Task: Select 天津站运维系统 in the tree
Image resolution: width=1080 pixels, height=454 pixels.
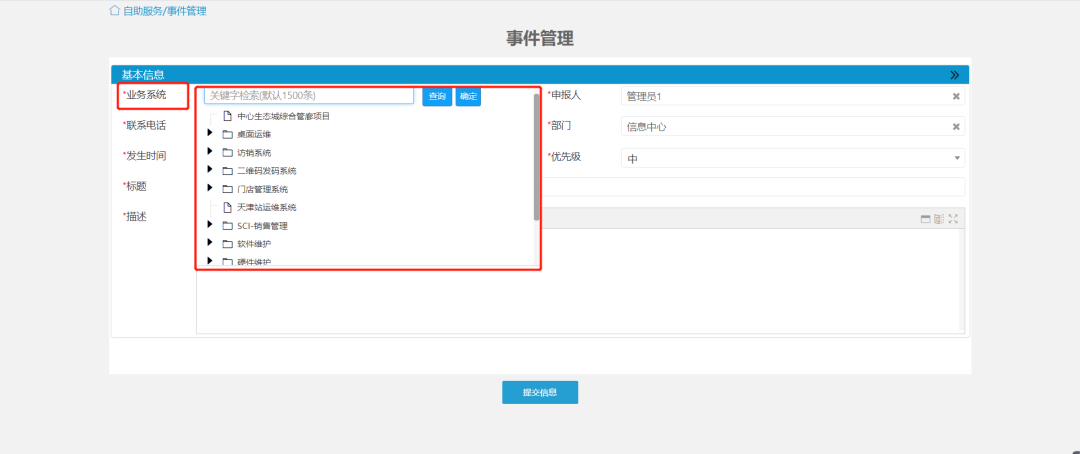Action: point(266,207)
